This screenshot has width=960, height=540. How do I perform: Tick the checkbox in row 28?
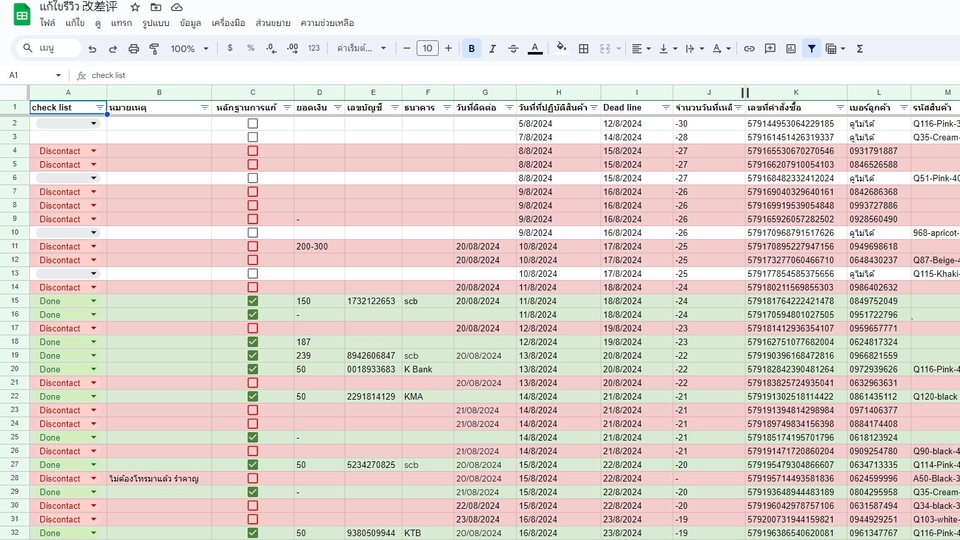252,478
